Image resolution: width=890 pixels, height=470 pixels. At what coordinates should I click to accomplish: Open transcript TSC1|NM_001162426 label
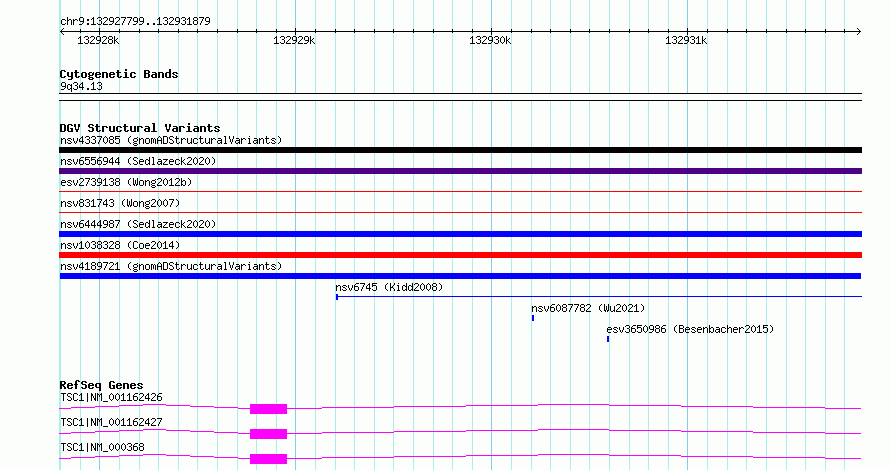coord(111,397)
